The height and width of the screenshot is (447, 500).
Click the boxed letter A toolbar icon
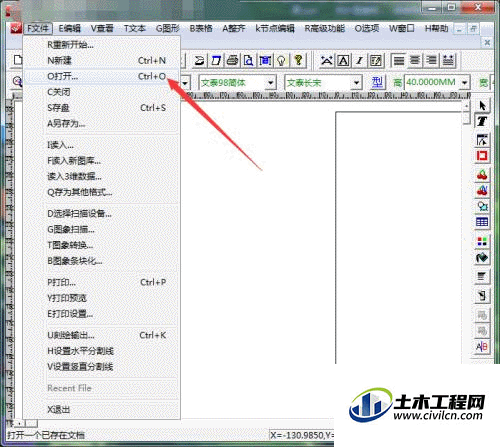click(343, 60)
